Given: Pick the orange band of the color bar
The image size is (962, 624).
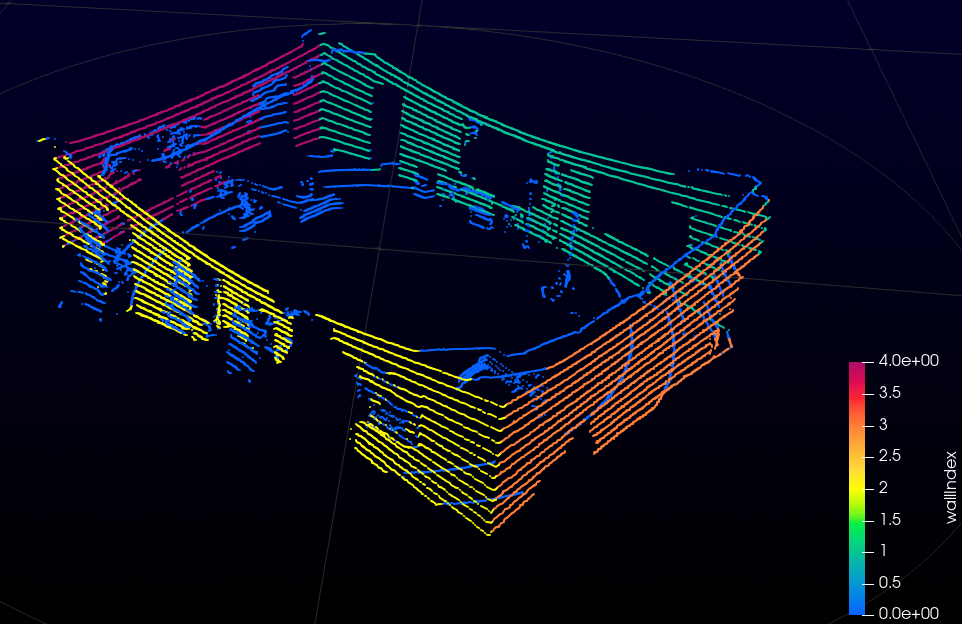Looking at the screenshot, I should click(856, 430).
